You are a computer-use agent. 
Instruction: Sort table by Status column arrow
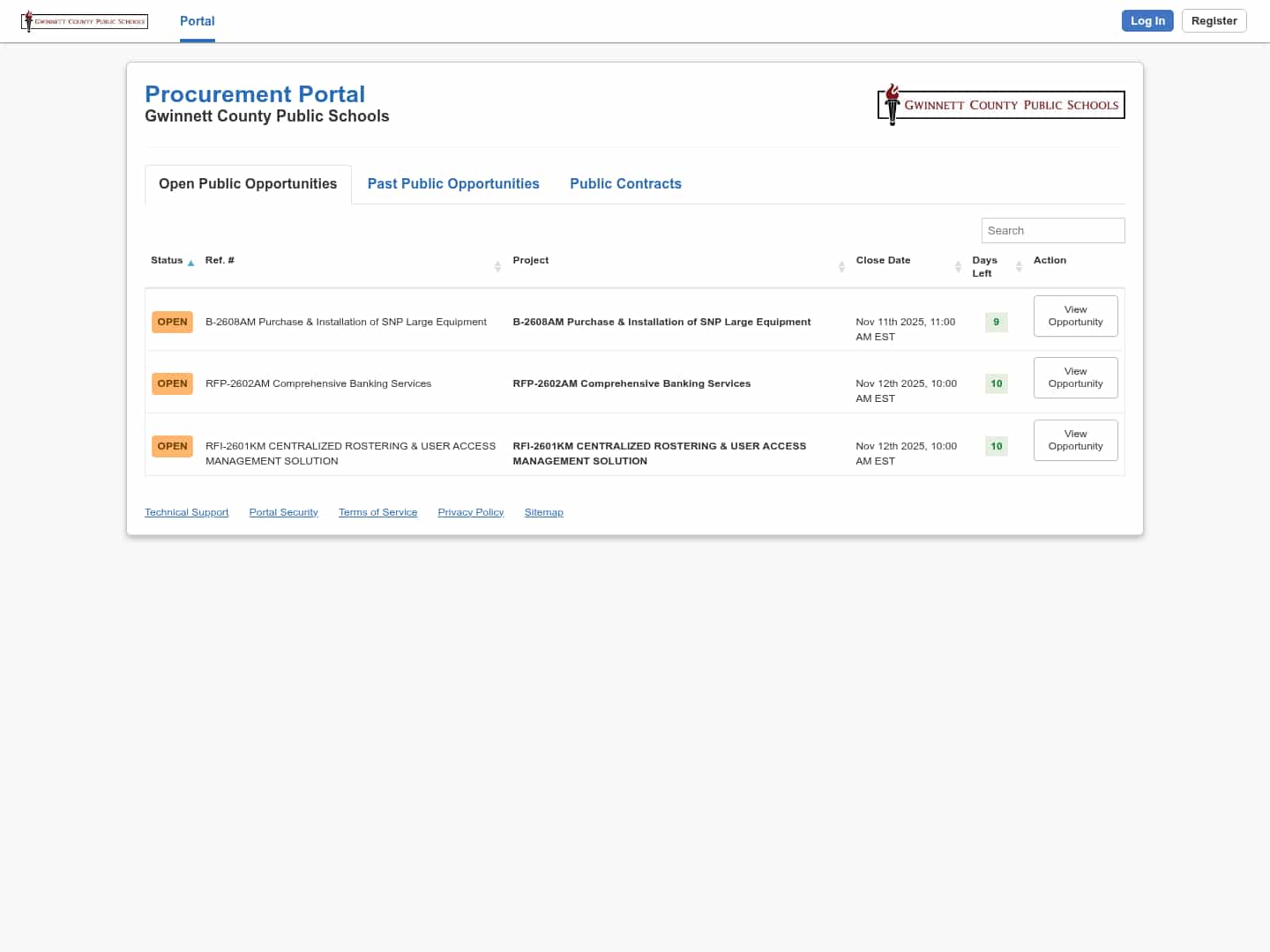click(190, 263)
